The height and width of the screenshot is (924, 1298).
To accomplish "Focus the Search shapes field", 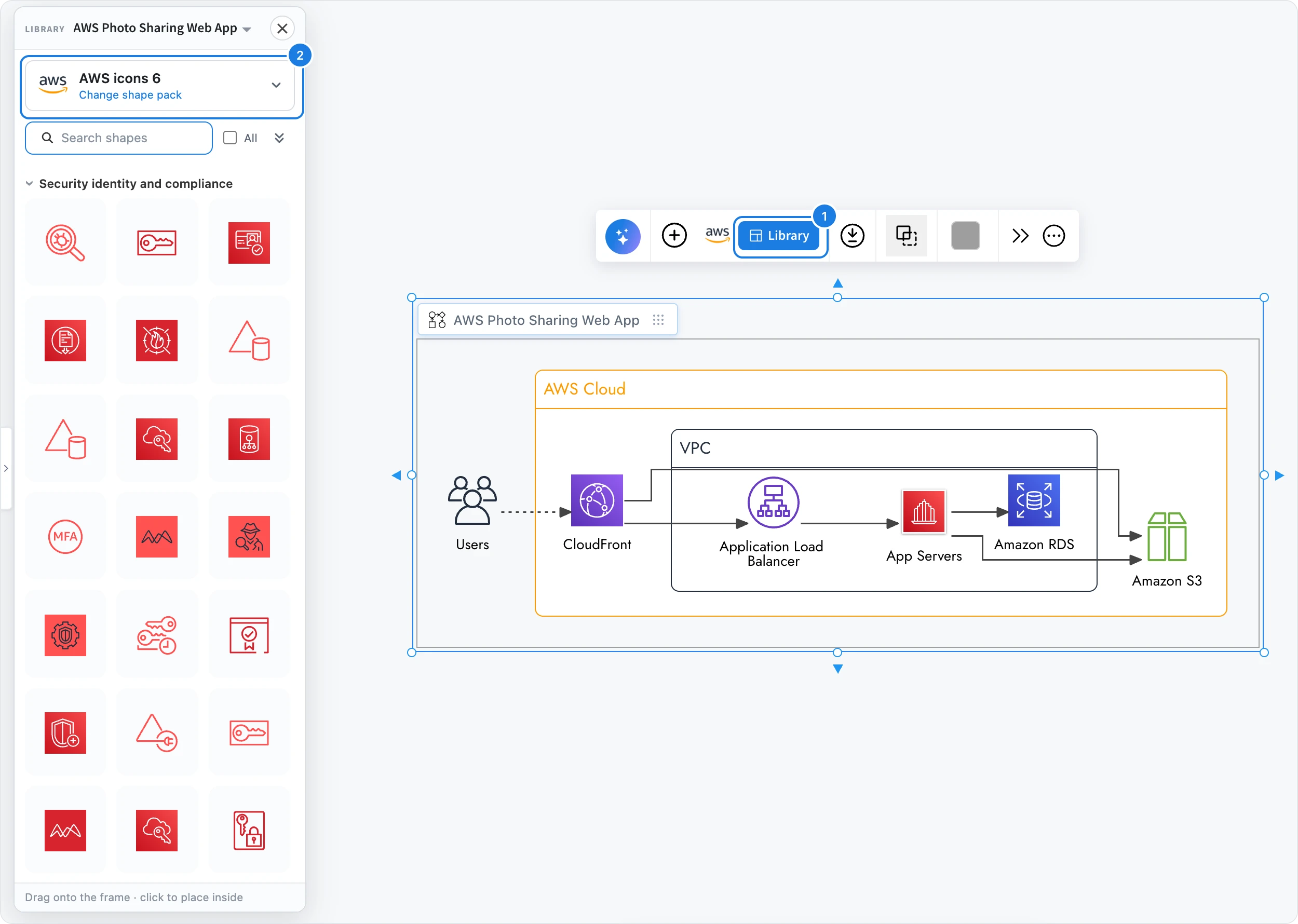I will (x=118, y=138).
